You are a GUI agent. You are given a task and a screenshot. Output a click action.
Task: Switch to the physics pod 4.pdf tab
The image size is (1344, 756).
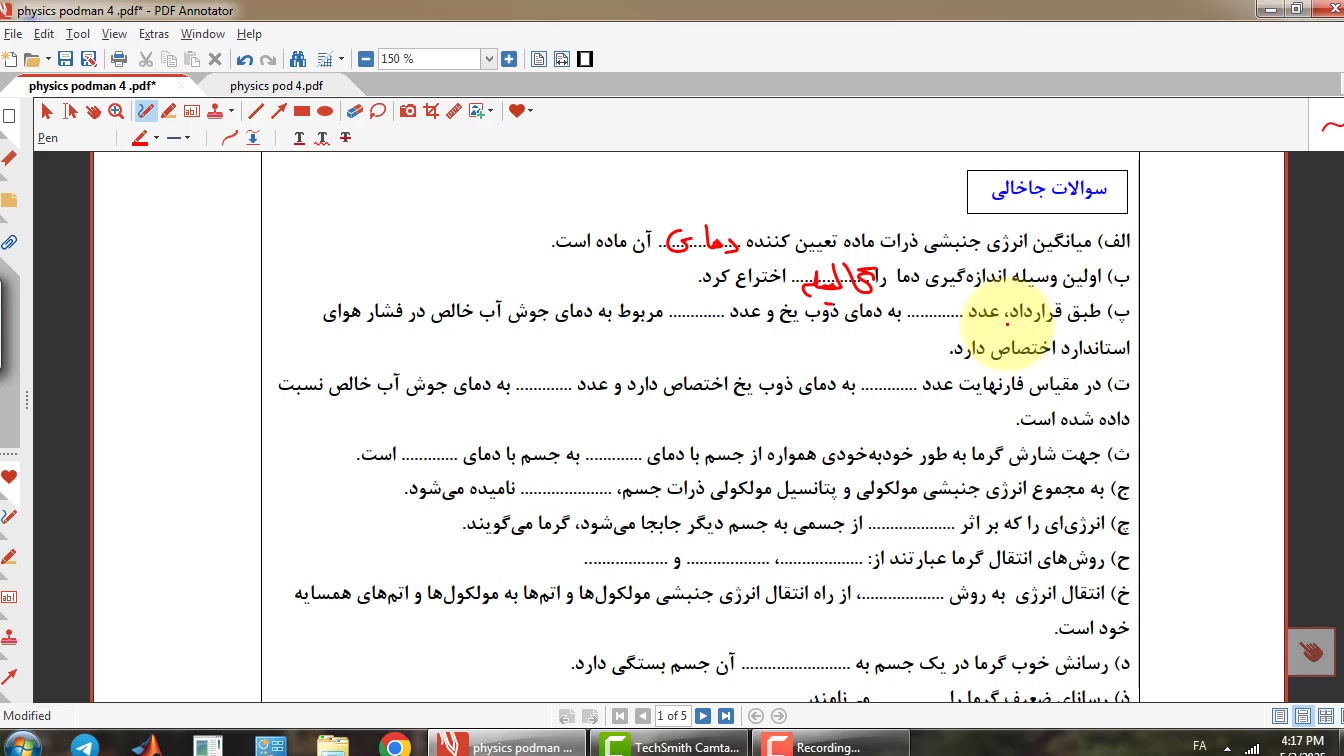[276, 86]
